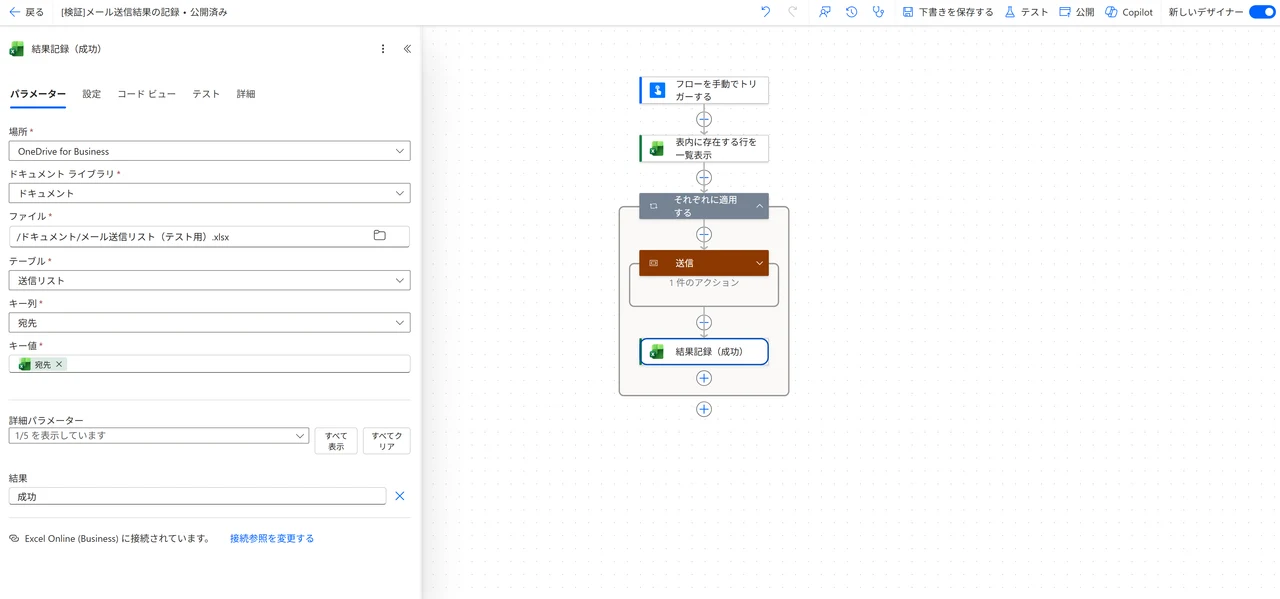Open file picker folder icon in ファイル field
This screenshot has width=1280, height=599.
click(x=380, y=236)
